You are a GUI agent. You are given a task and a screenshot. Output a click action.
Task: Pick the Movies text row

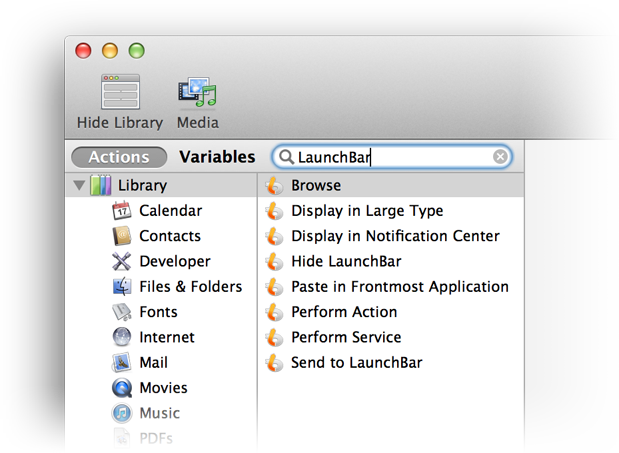tap(163, 388)
